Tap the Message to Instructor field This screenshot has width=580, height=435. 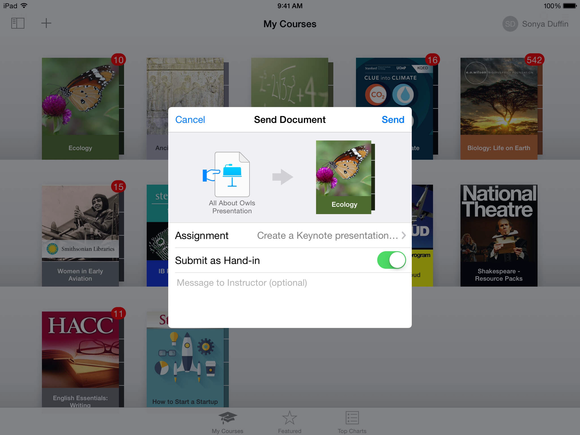pyautogui.click(x=290, y=283)
